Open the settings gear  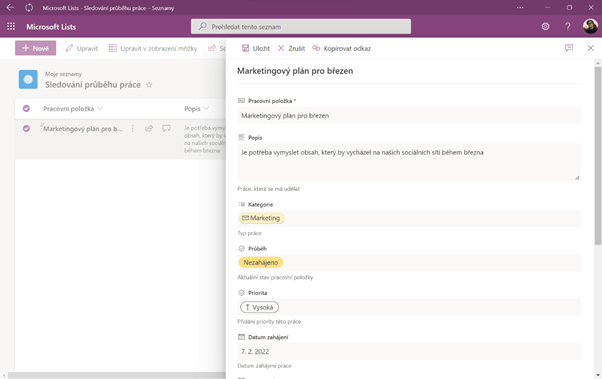pos(545,26)
